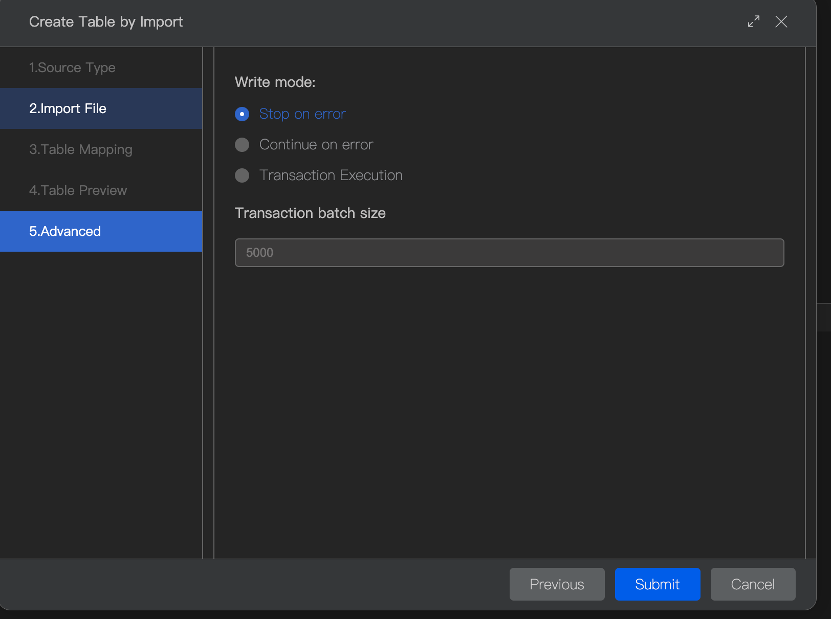Viewport: 832px width, 620px height.
Task: Click the Transaction Execution label text
Action: [x=331, y=175]
